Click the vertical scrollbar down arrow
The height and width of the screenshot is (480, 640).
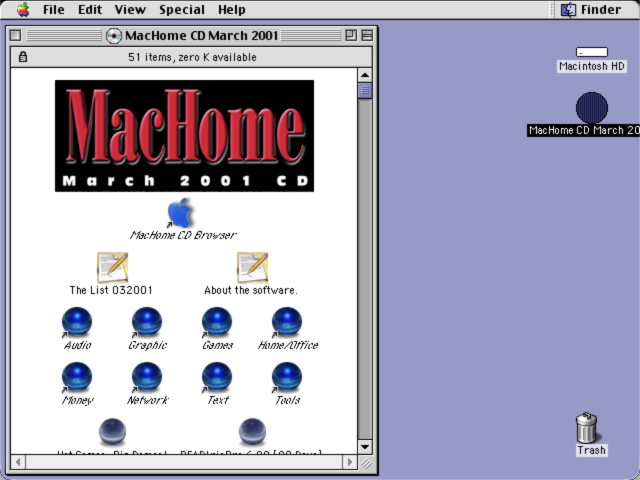[365, 447]
